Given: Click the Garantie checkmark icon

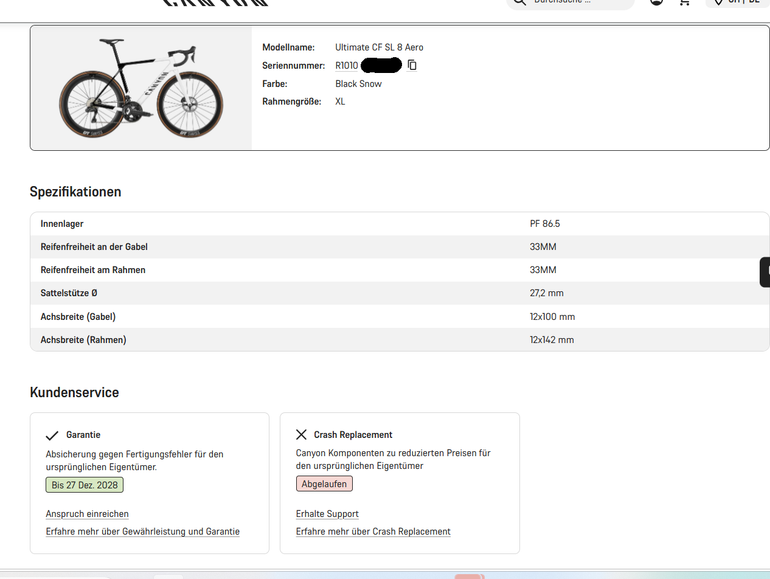Looking at the screenshot, I should point(52,435).
